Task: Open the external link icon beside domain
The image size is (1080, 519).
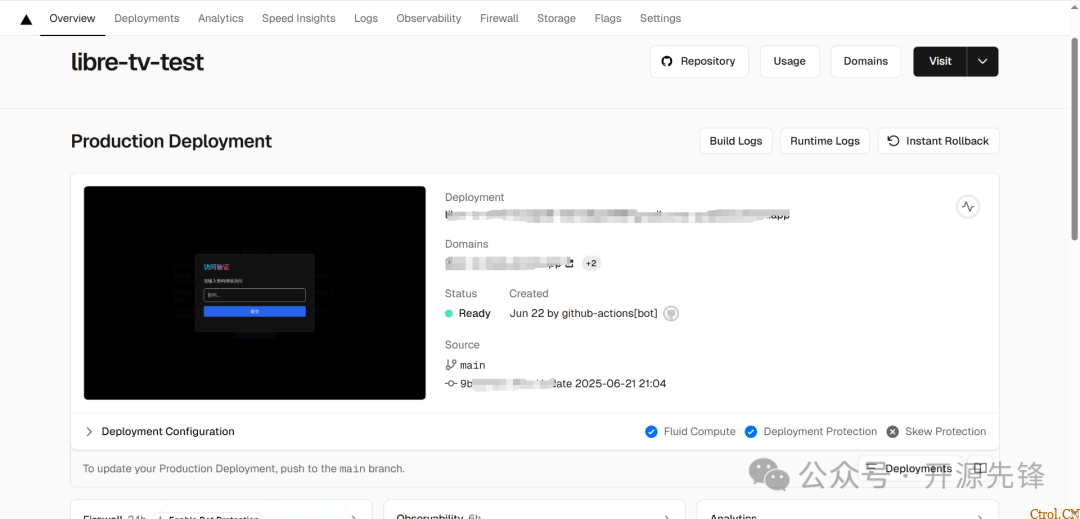Action: tap(569, 263)
